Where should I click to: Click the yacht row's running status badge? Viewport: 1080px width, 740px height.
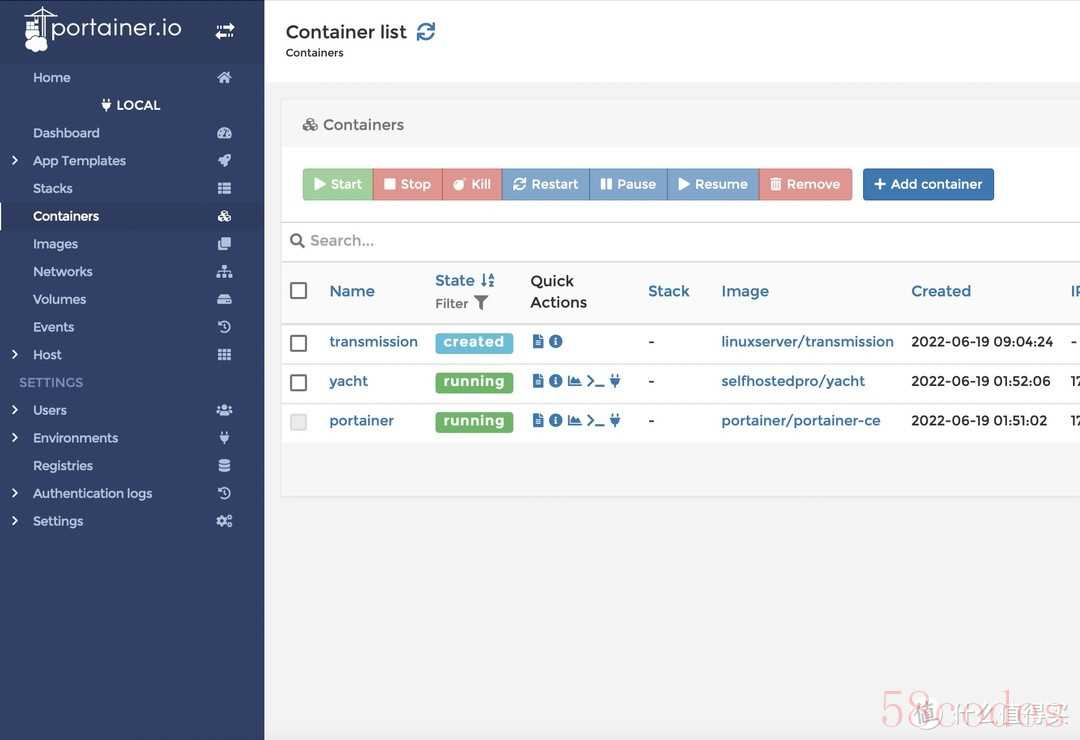pos(474,382)
